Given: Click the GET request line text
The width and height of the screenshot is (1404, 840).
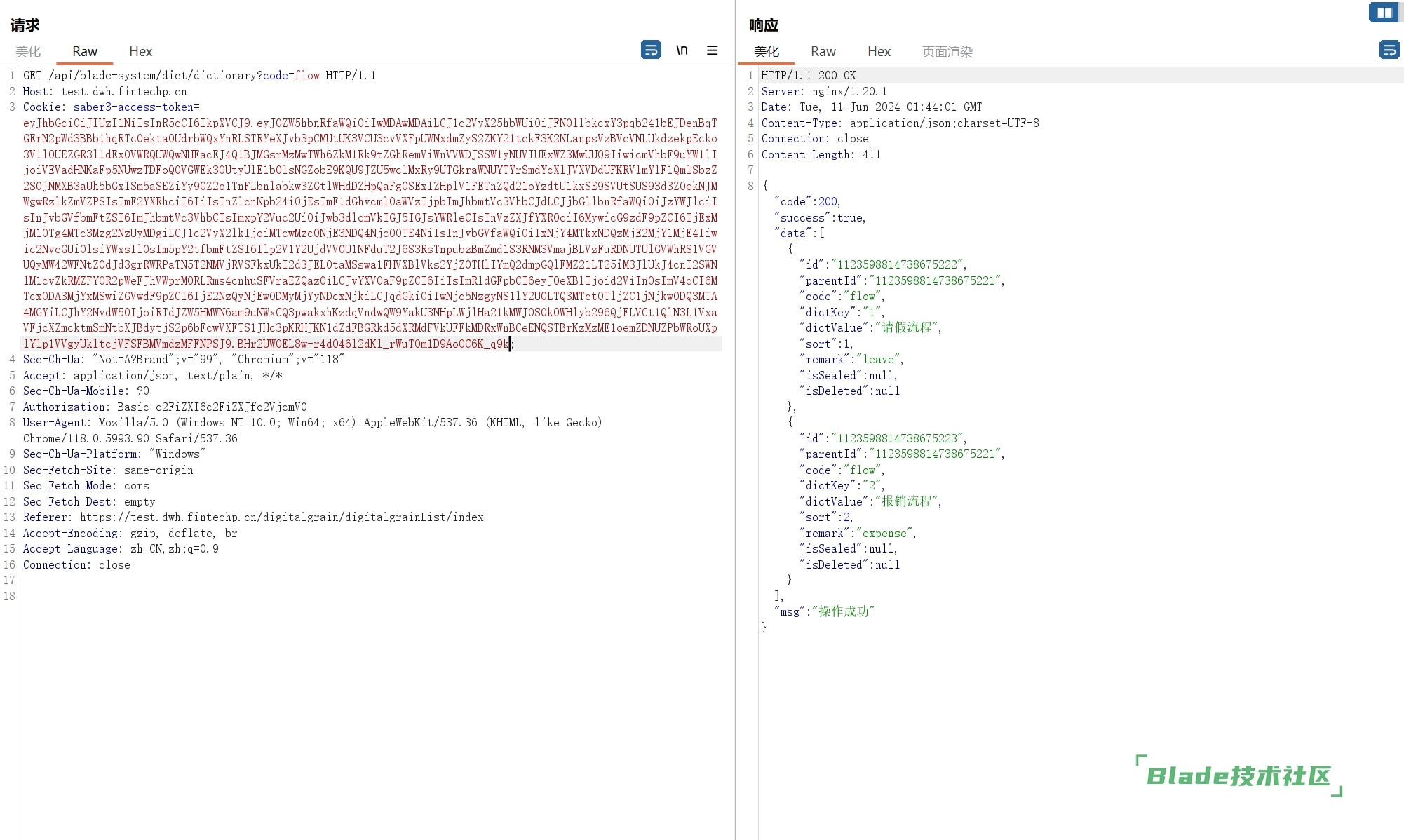Looking at the screenshot, I should [x=200, y=76].
